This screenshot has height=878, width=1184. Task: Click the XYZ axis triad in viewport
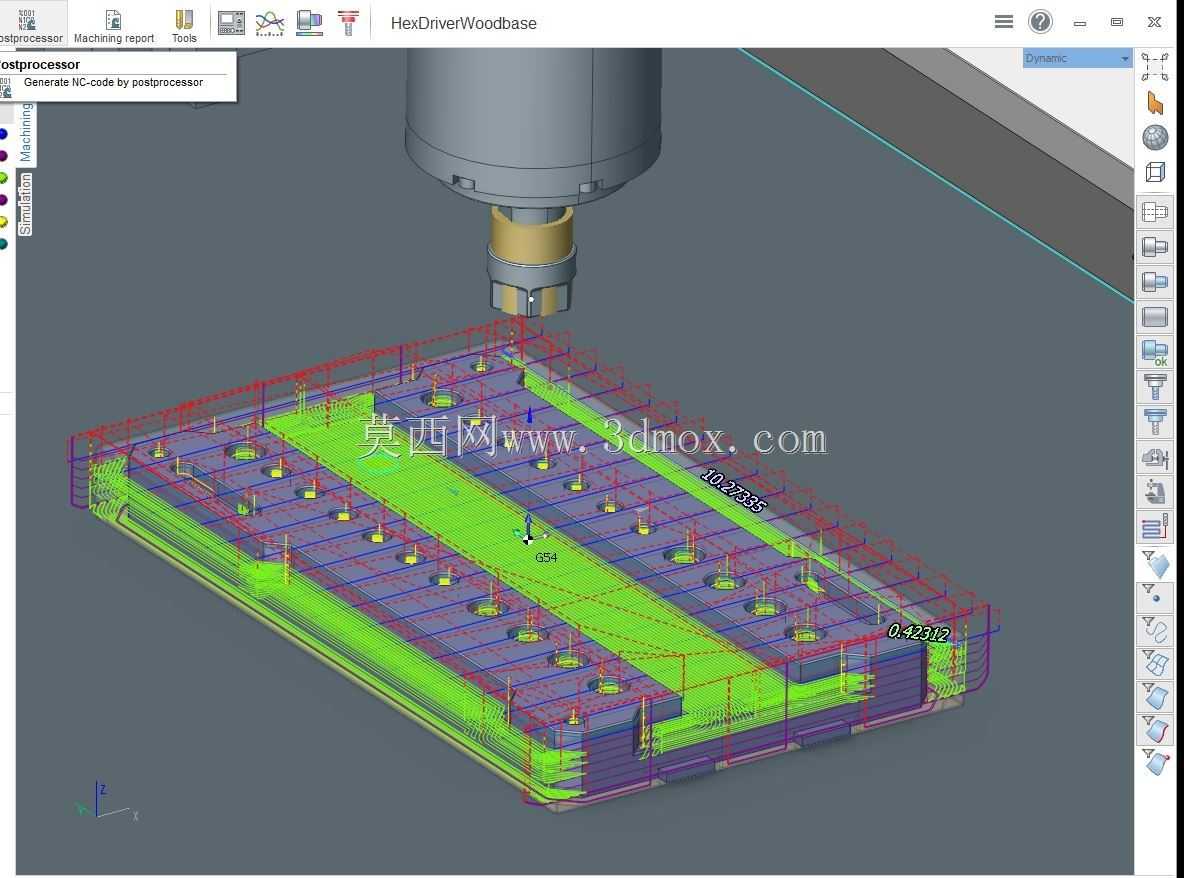click(x=106, y=802)
